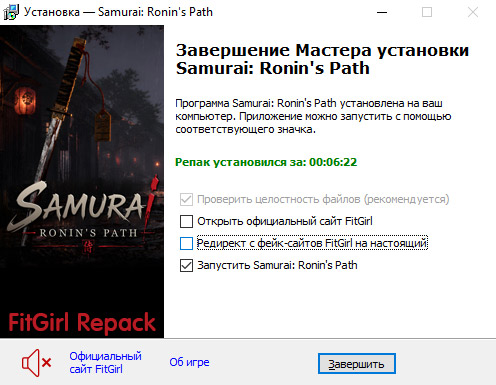Open the 'Об игре' link
Viewport: 496px width, 385px height.
point(189,362)
